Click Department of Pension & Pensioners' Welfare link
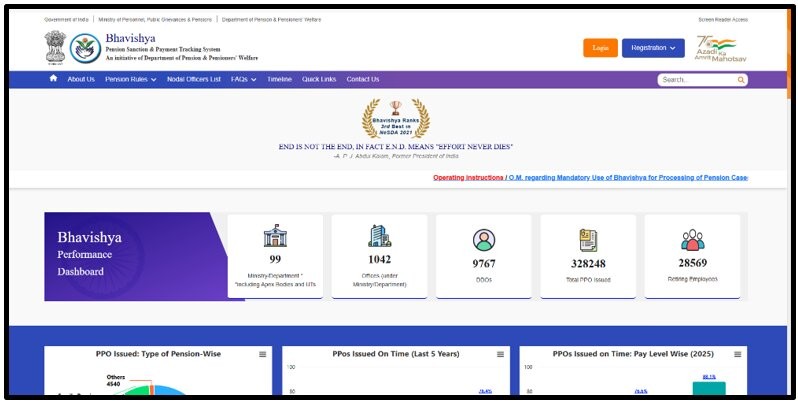Screen dimensions: 798x401 [x=271, y=20]
